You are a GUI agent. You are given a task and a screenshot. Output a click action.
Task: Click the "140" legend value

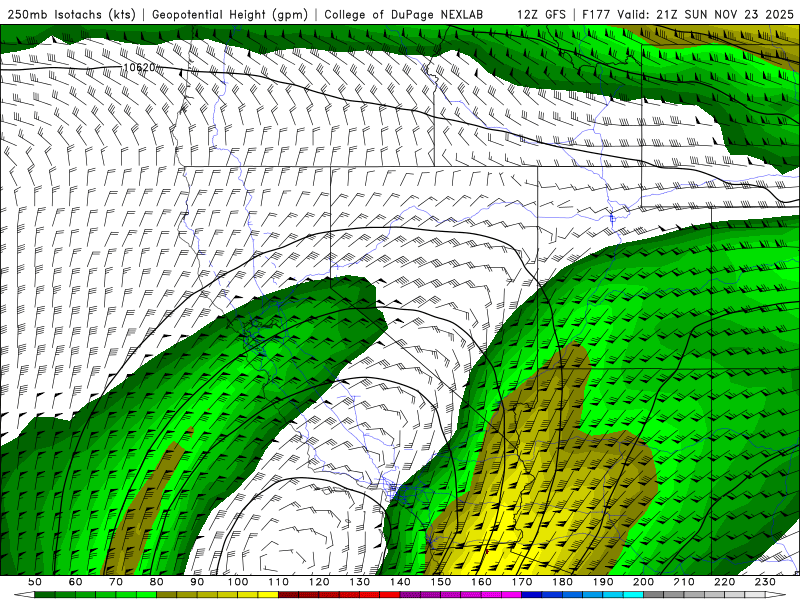point(400,582)
